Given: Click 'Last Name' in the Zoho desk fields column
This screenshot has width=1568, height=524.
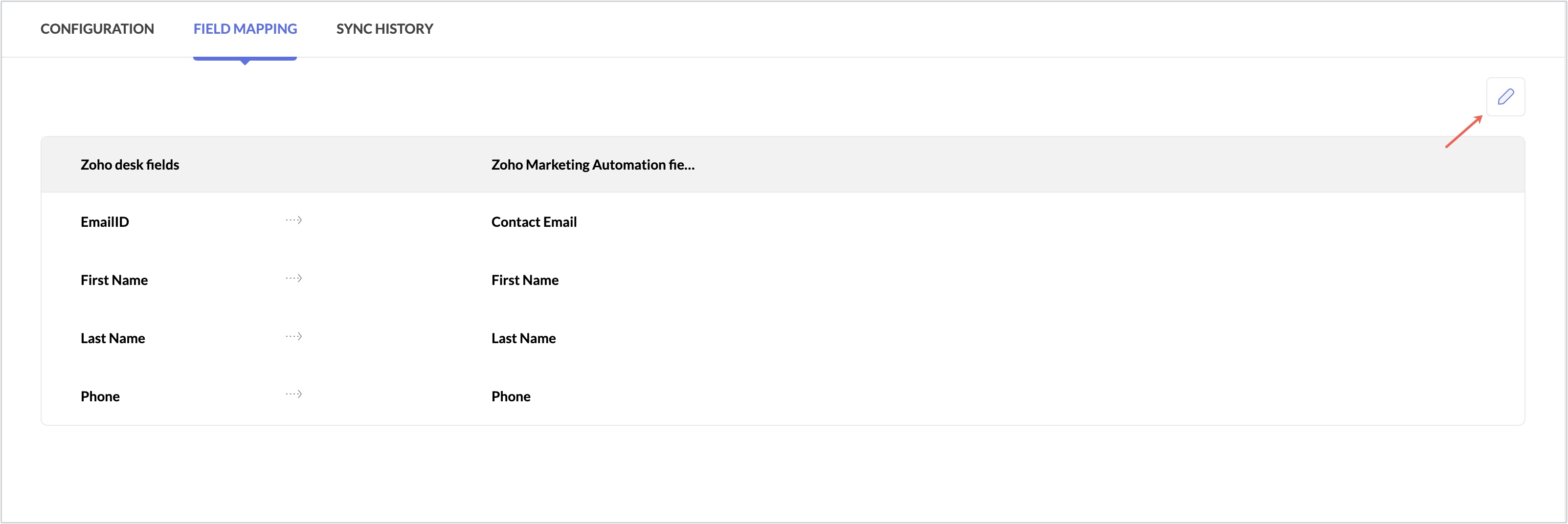Looking at the screenshot, I should pyautogui.click(x=112, y=338).
